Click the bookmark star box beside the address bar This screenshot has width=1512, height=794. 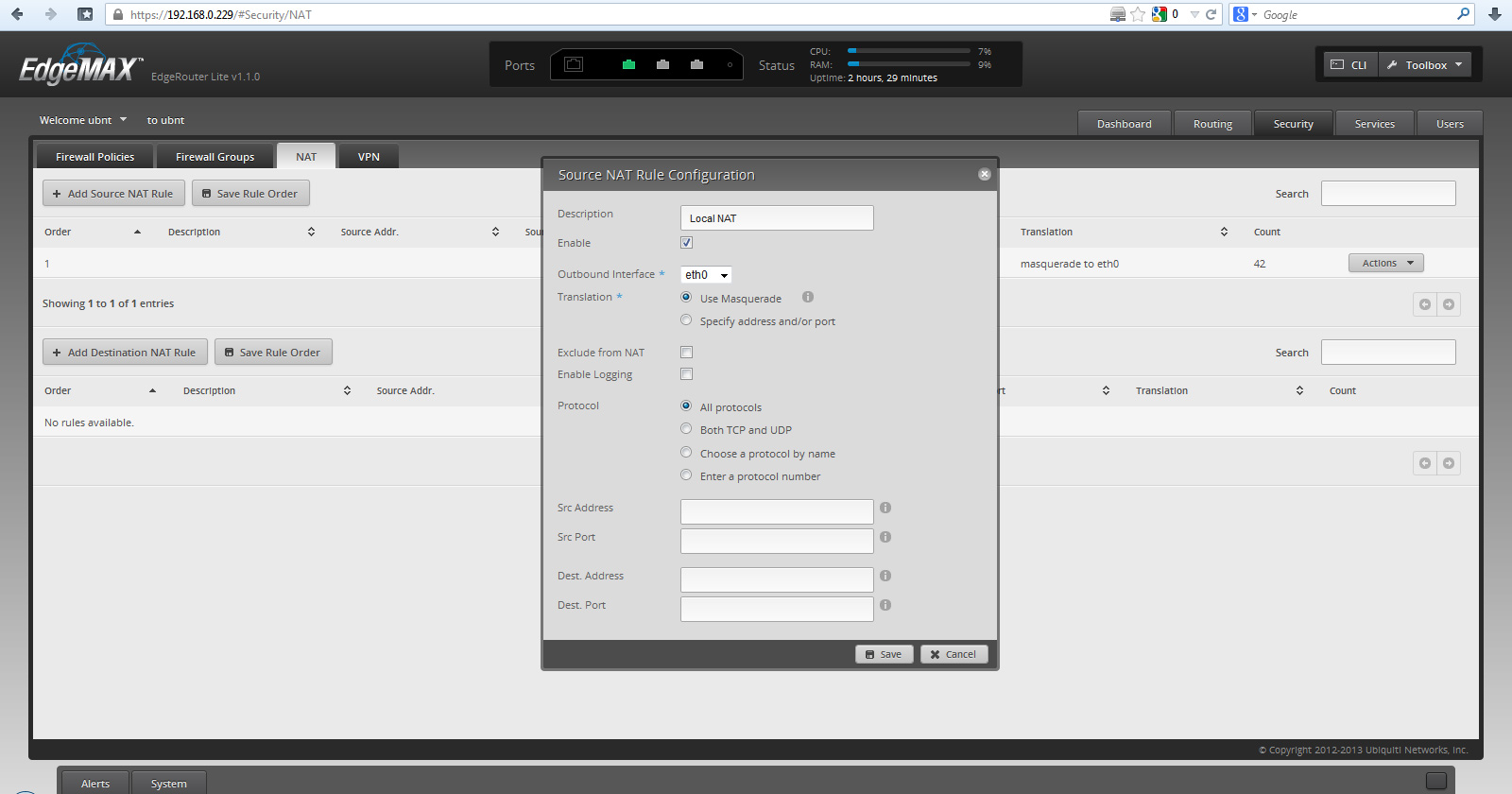click(85, 14)
